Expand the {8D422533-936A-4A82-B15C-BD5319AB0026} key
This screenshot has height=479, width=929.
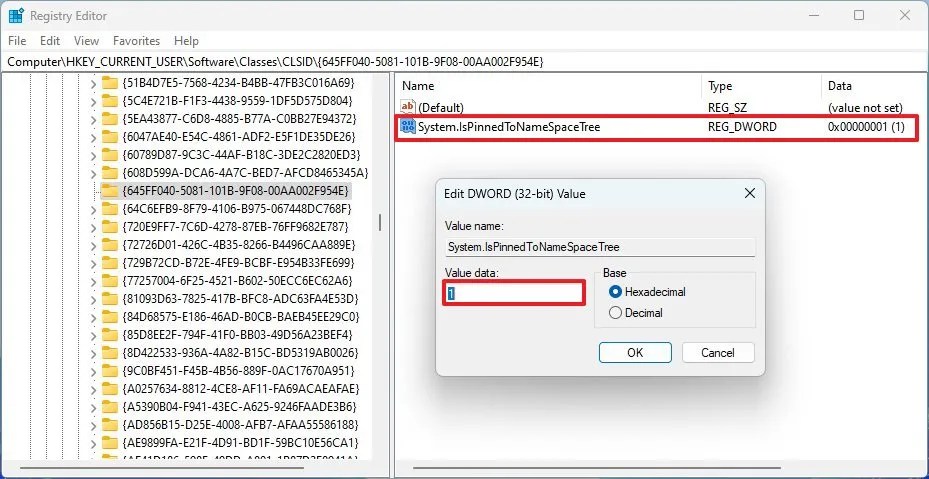click(93, 353)
